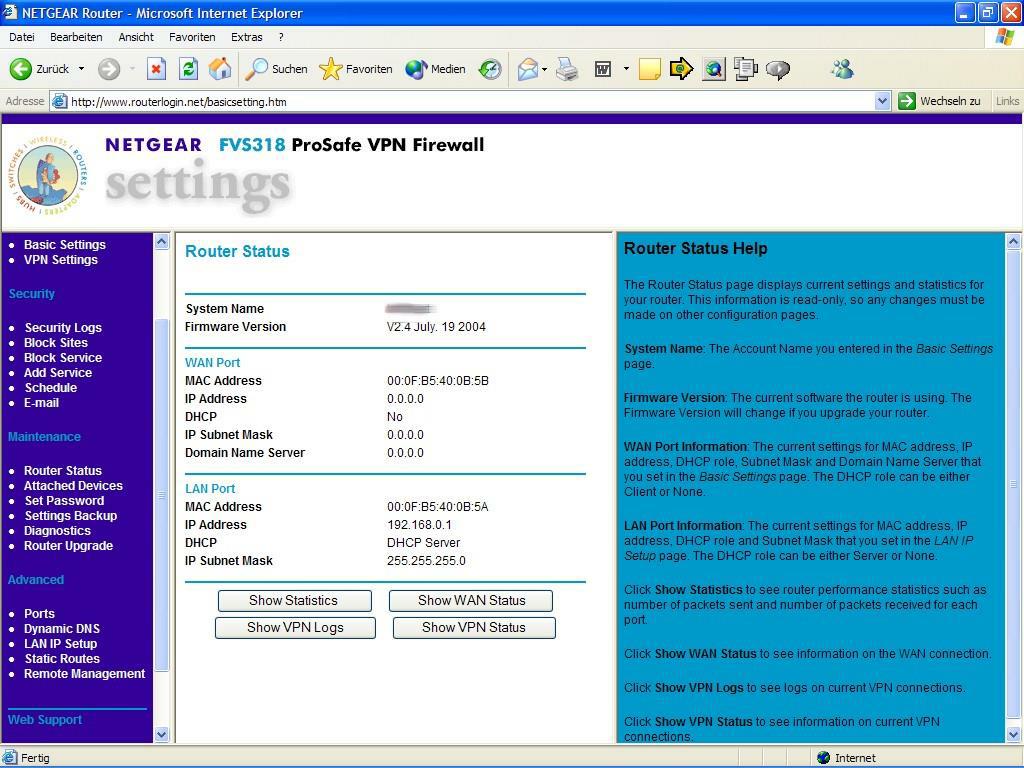Open the Favoriten menu

192,37
